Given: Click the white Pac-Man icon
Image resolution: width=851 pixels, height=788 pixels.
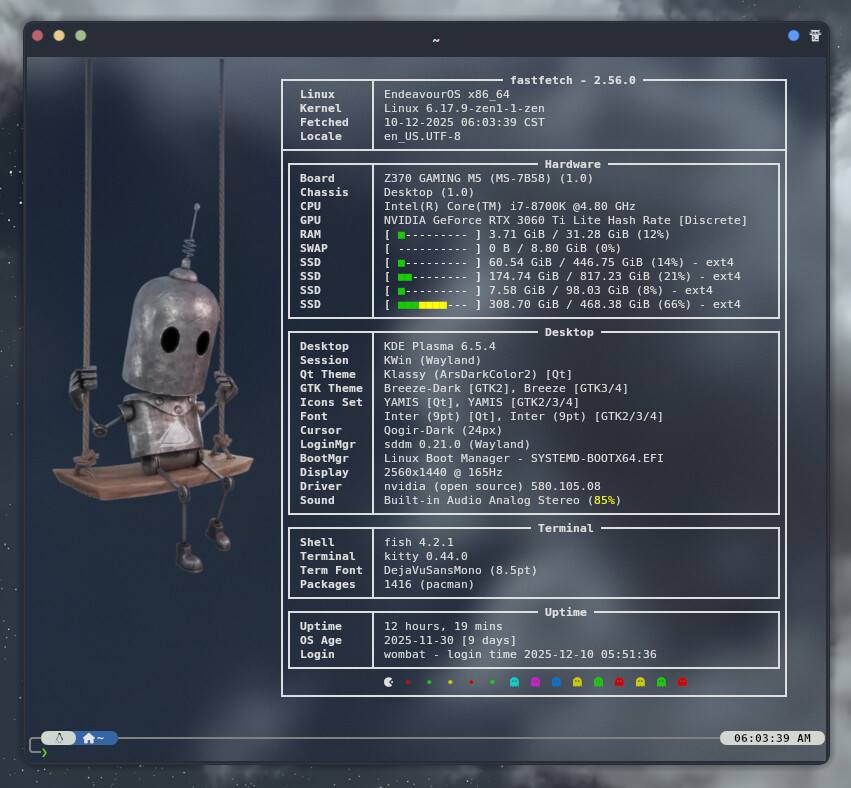Looking at the screenshot, I should tap(388, 682).
